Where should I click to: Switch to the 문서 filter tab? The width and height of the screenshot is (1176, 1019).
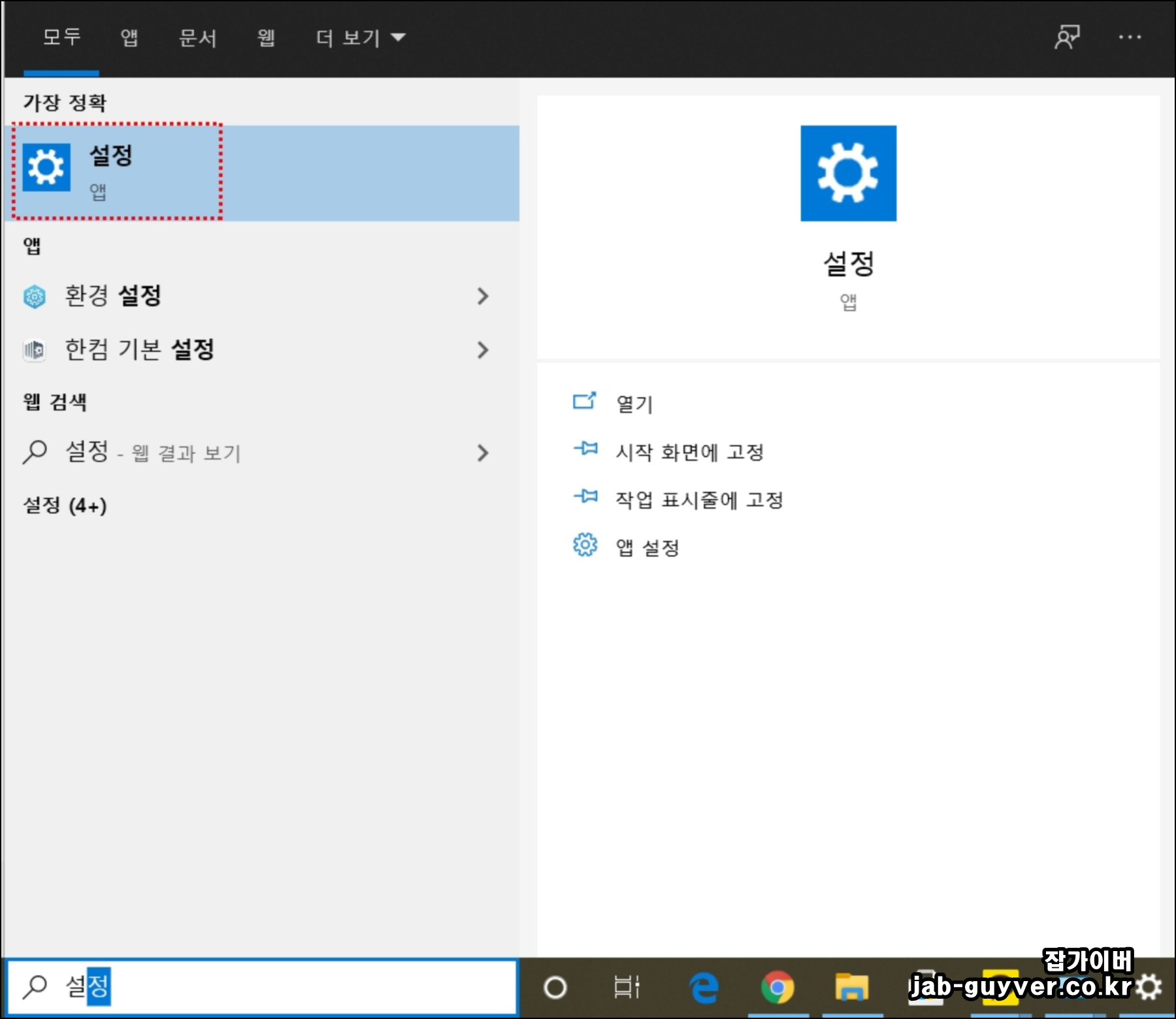tap(198, 38)
